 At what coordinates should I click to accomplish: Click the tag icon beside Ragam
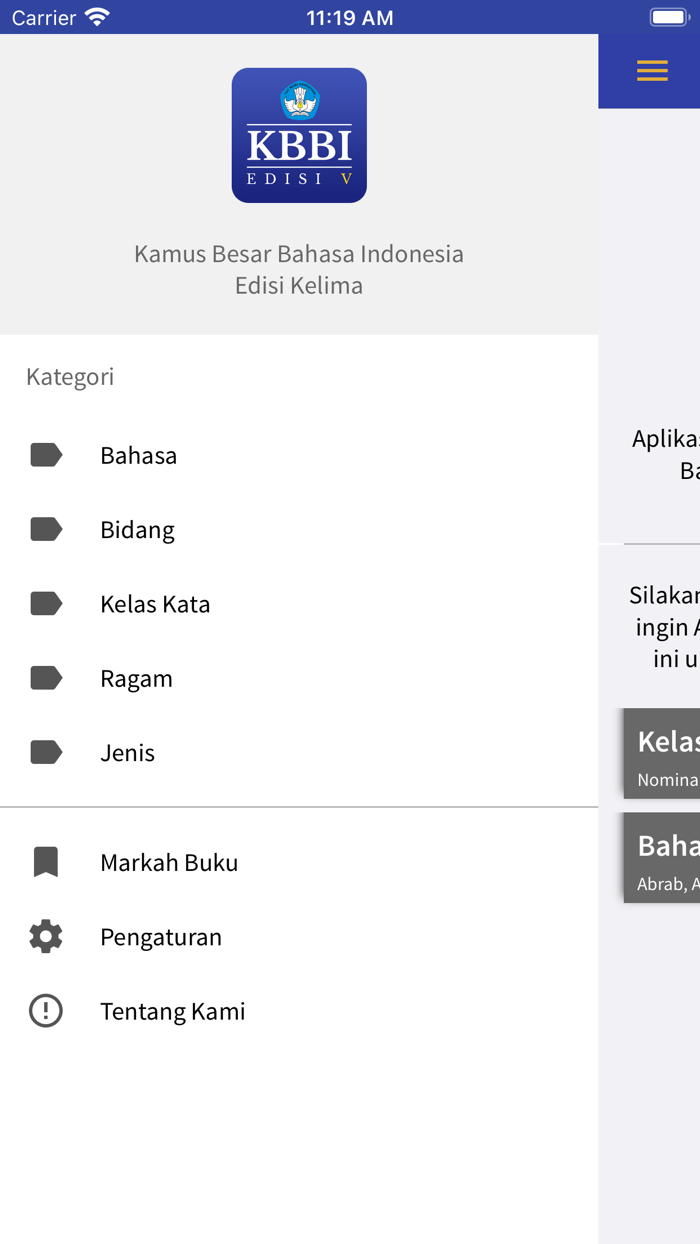[x=46, y=678]
